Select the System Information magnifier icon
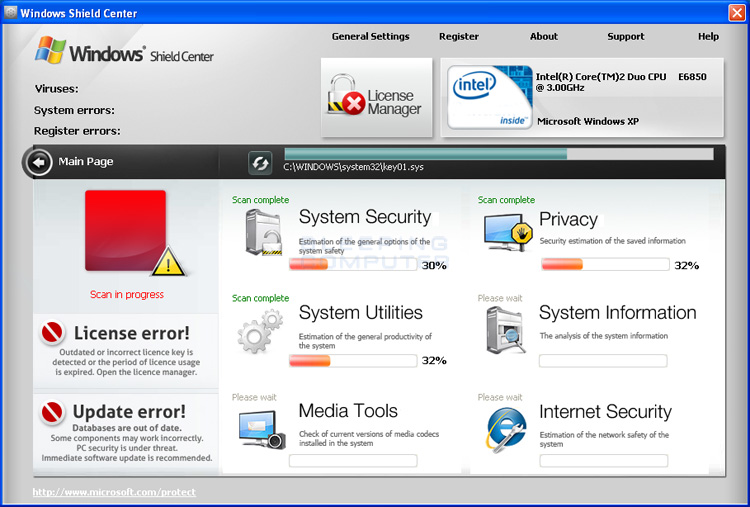The height and width of the screenshot is (507, 750). tap(505, 330)
